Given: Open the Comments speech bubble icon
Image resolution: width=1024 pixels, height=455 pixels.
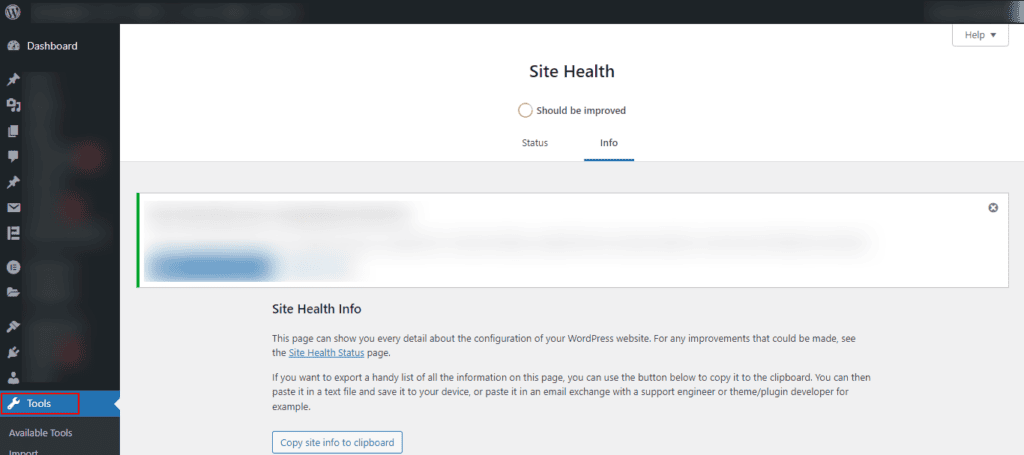Looking at the screenshot, I should pyautogui.click(x=14, y=156).
